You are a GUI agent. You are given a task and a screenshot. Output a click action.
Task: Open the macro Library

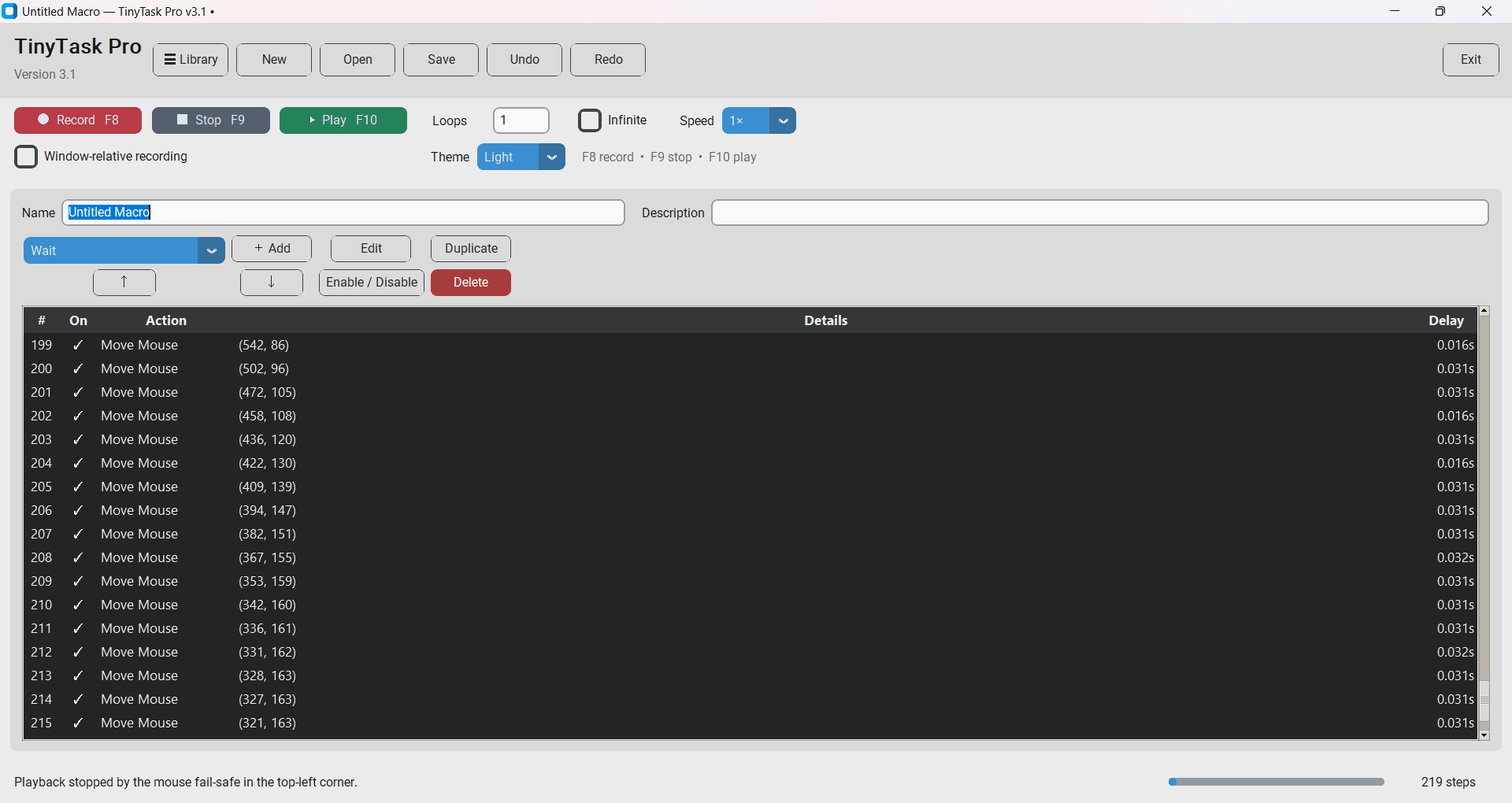(x=191, y=60)
